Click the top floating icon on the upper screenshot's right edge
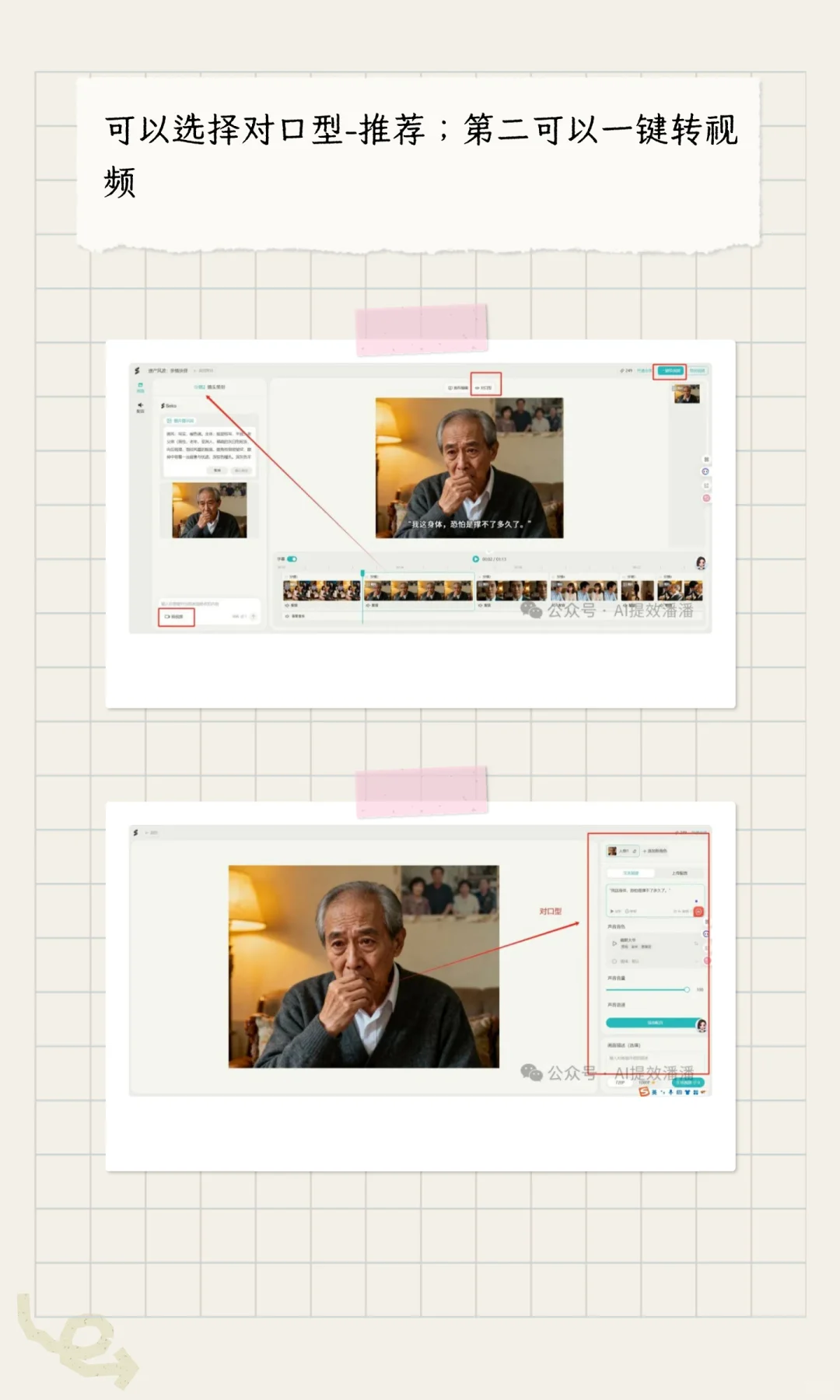 pos(706,459)
